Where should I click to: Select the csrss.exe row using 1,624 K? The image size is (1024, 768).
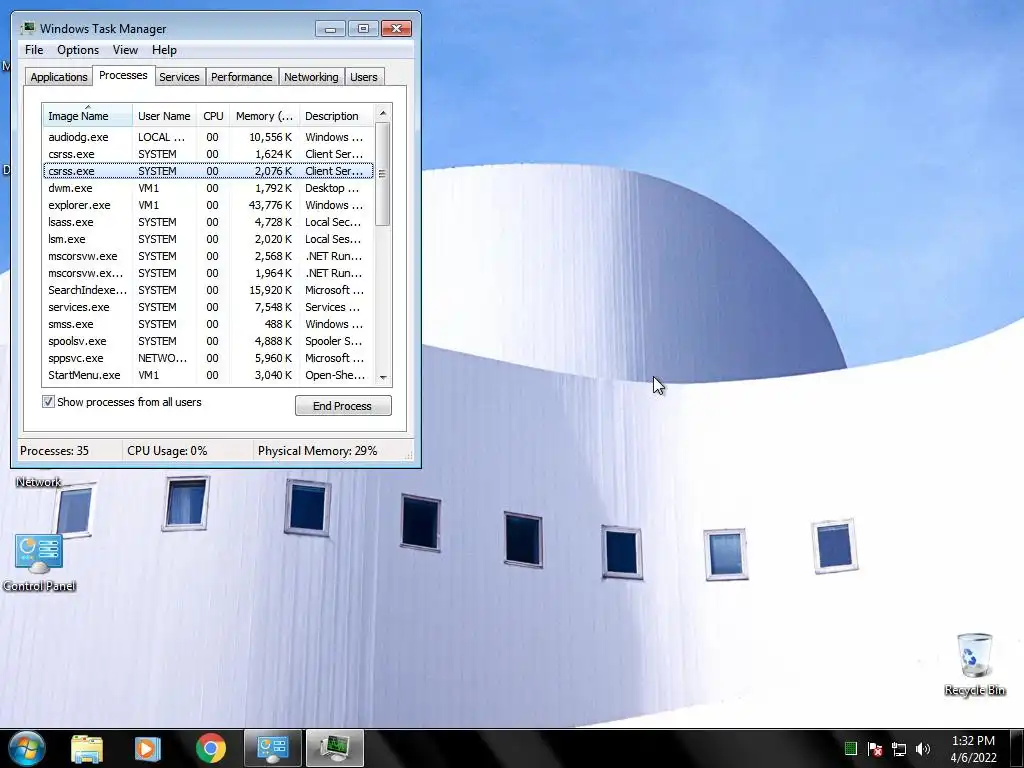tap(208, 154)
